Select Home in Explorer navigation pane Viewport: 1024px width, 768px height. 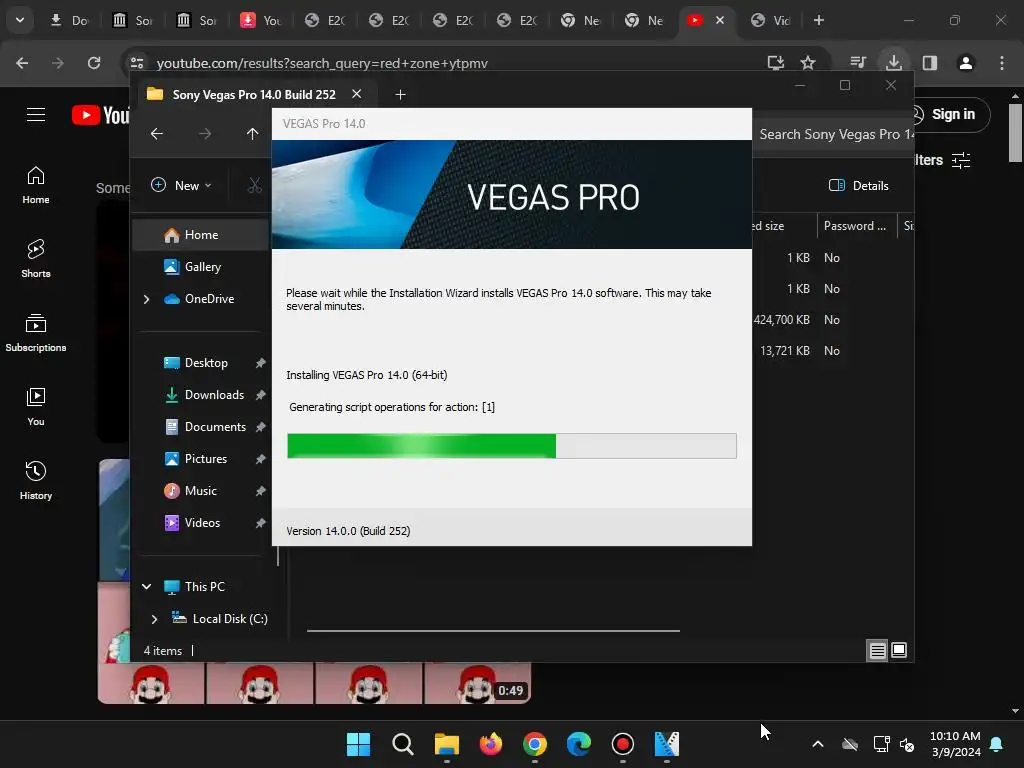200,235
